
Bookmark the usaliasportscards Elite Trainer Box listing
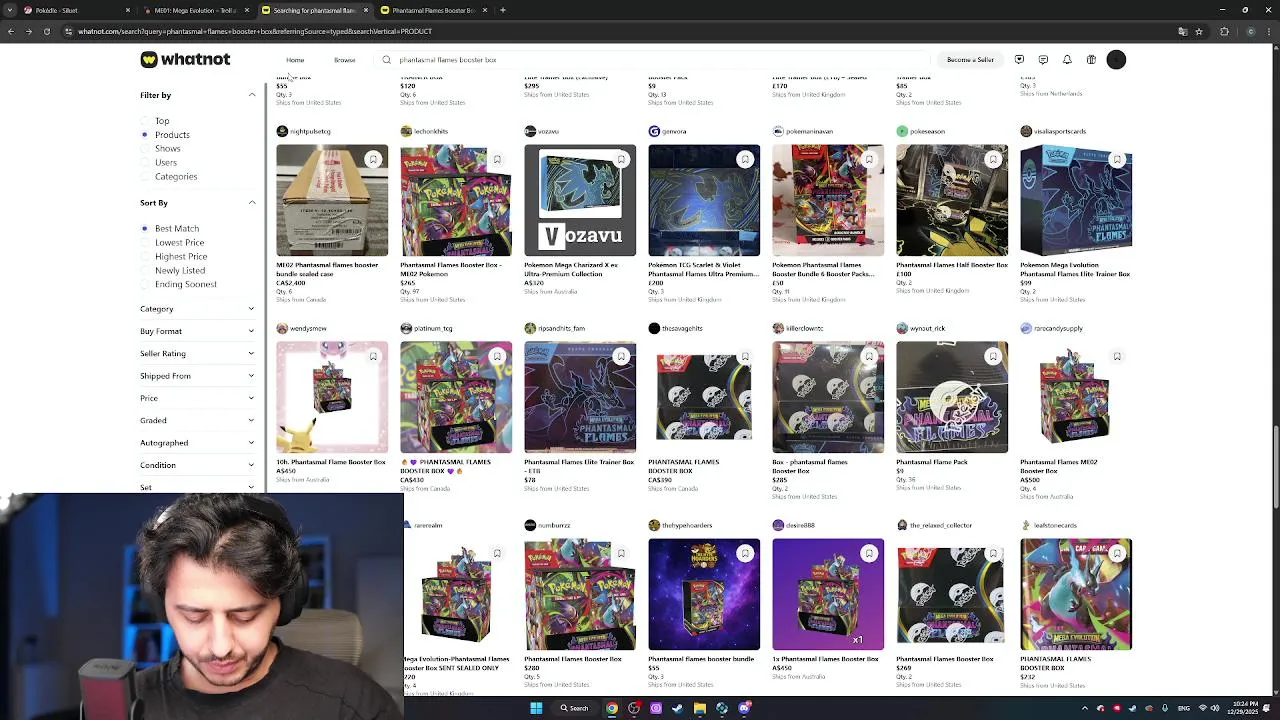coord(1117,159)
